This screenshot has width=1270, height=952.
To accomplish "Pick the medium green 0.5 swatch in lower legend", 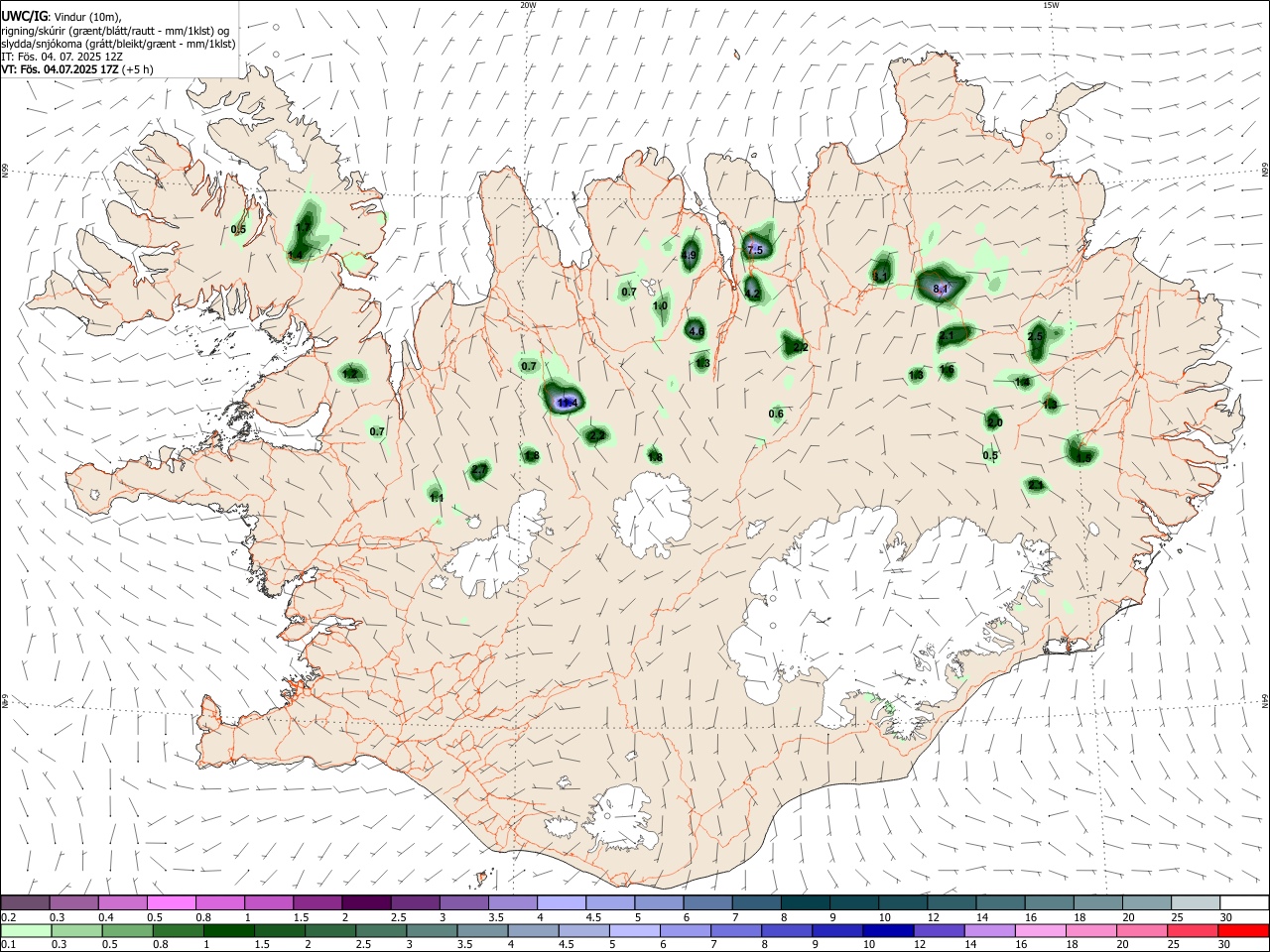I will pos(127,931).
